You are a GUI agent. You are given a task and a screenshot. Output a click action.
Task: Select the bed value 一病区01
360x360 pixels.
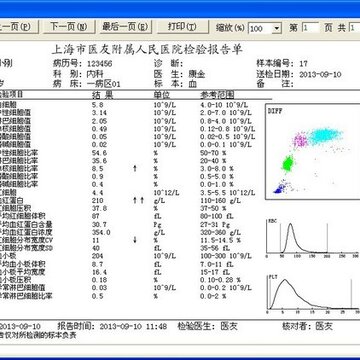click(x=103, y=84)
